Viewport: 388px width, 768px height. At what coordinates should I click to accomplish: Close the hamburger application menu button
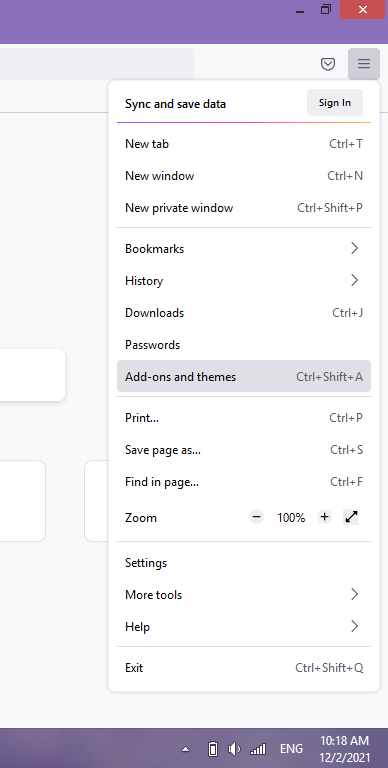tap(364, 64)
